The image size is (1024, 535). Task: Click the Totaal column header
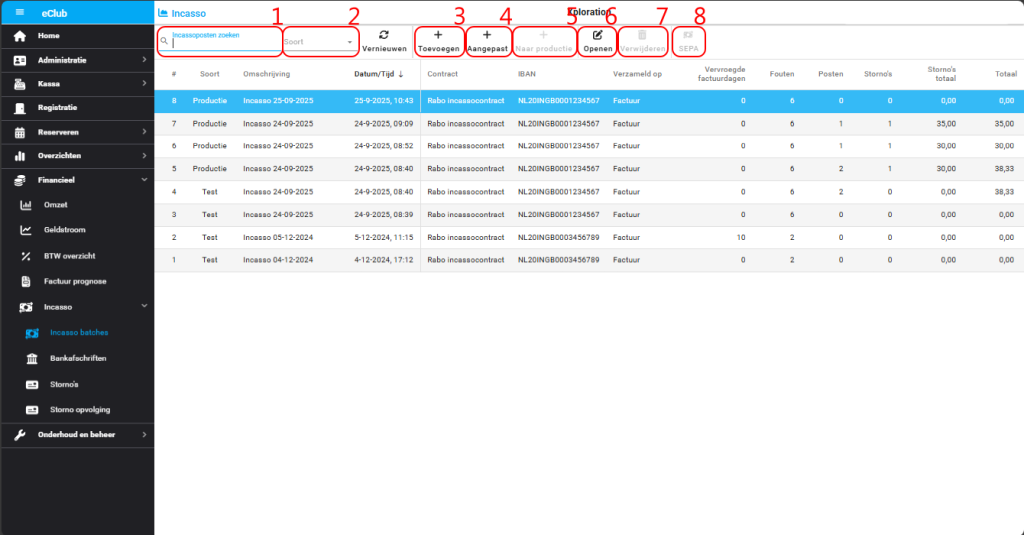1004,74
